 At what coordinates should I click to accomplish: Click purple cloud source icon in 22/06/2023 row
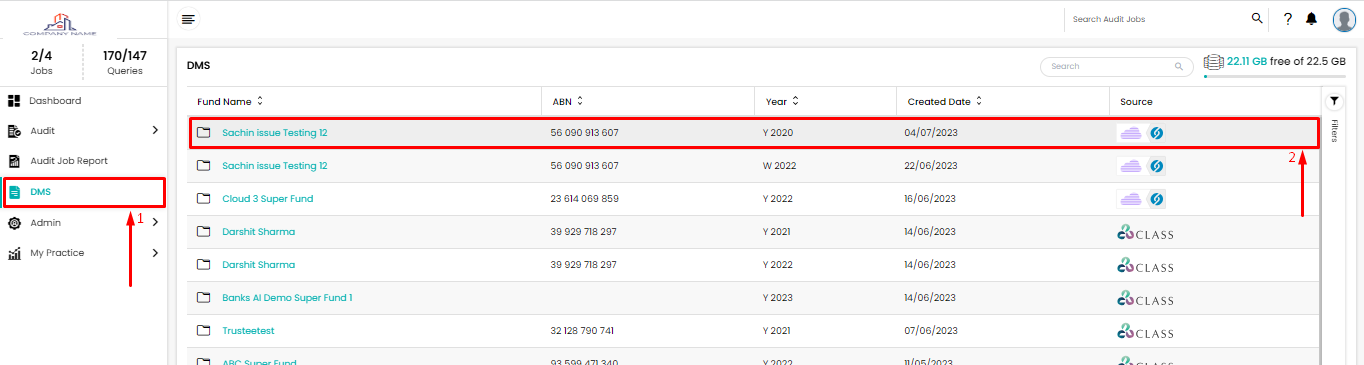coord(1131,166)
